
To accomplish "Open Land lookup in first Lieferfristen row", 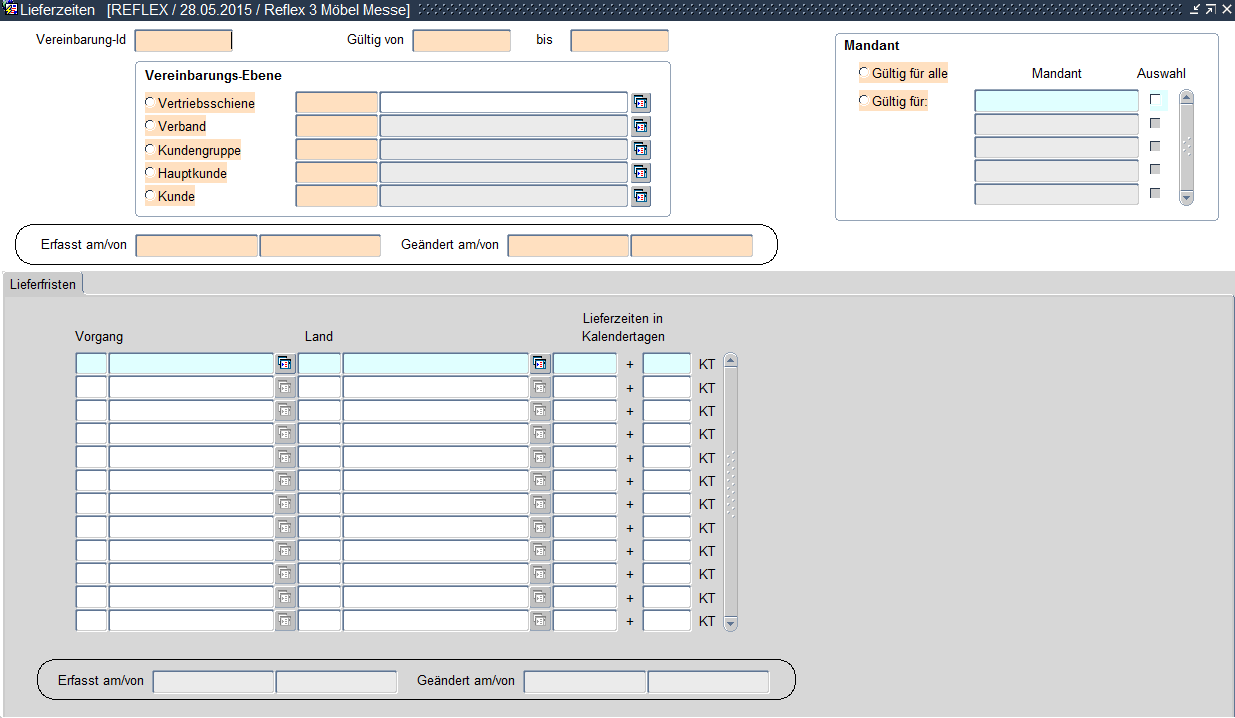I will click(540, 364).
